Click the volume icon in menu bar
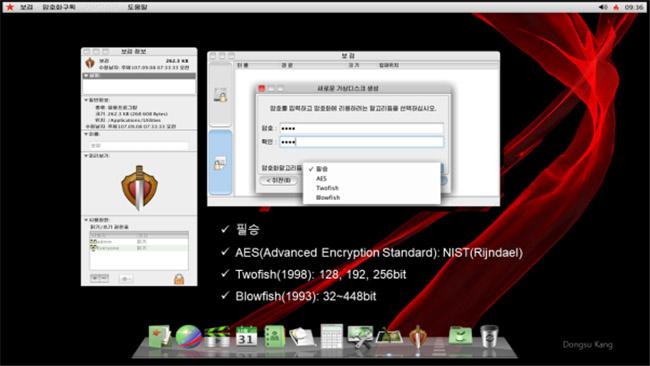 (603, 7)
